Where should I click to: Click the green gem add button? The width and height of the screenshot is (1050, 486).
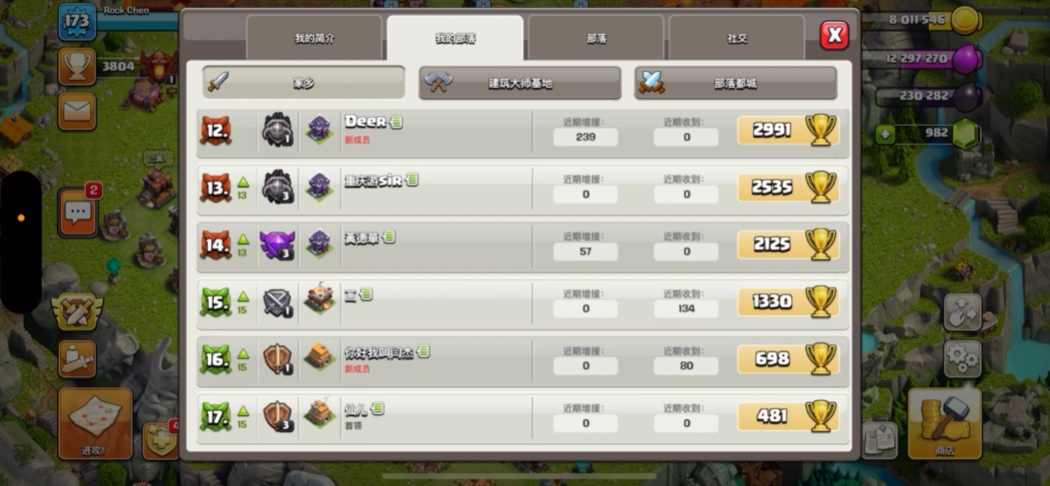tap(885, 135)
